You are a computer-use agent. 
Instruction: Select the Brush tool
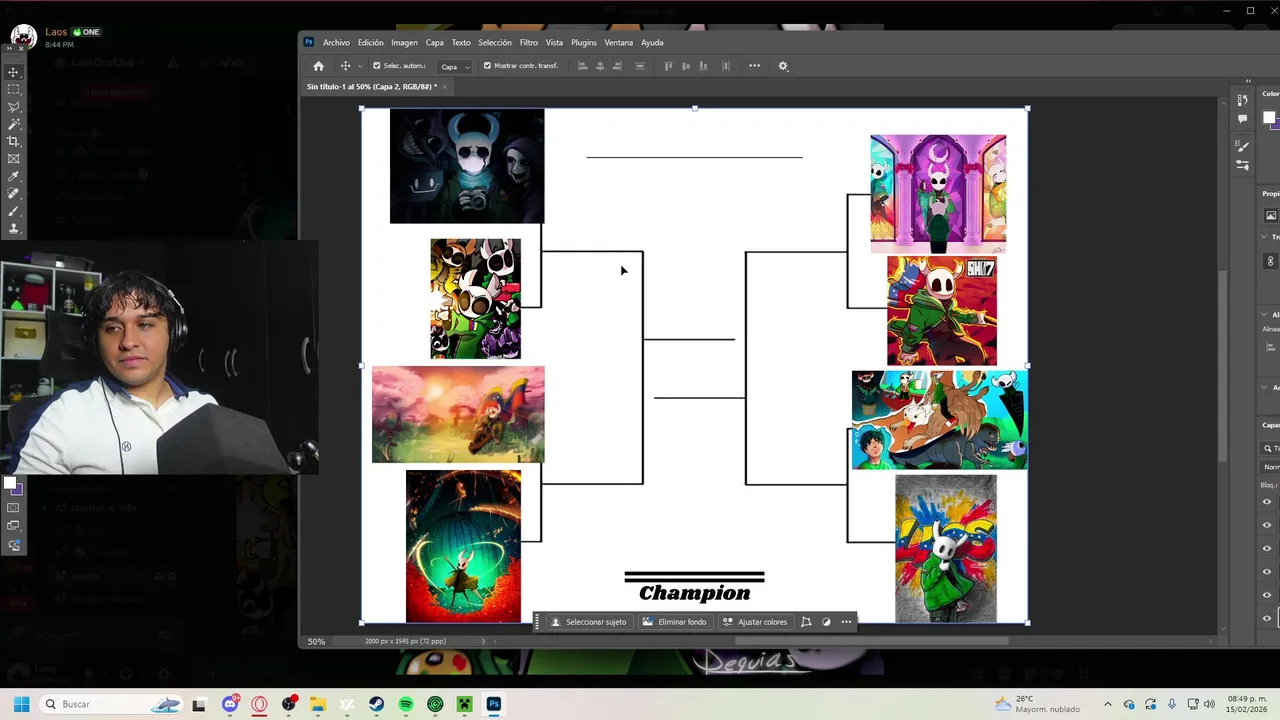[x=14, y=211]
